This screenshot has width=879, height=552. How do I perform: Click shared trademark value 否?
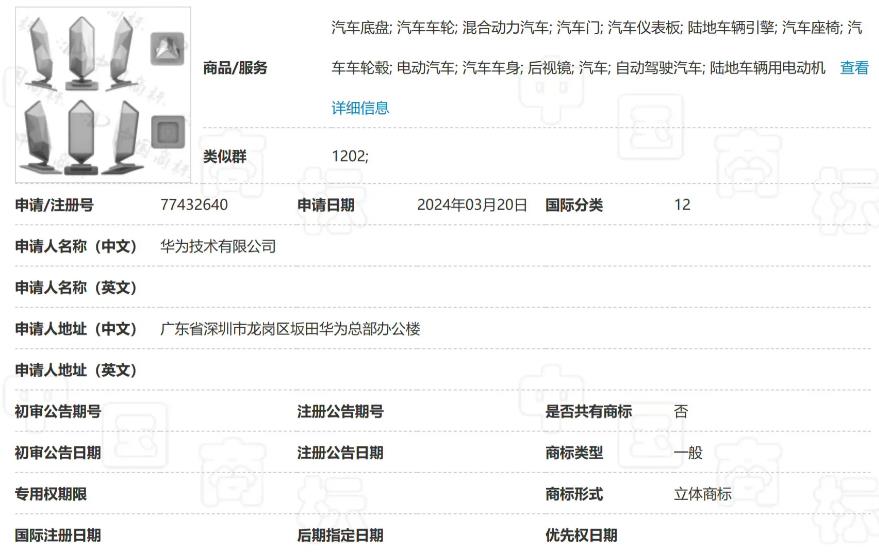tap(681, 411)
